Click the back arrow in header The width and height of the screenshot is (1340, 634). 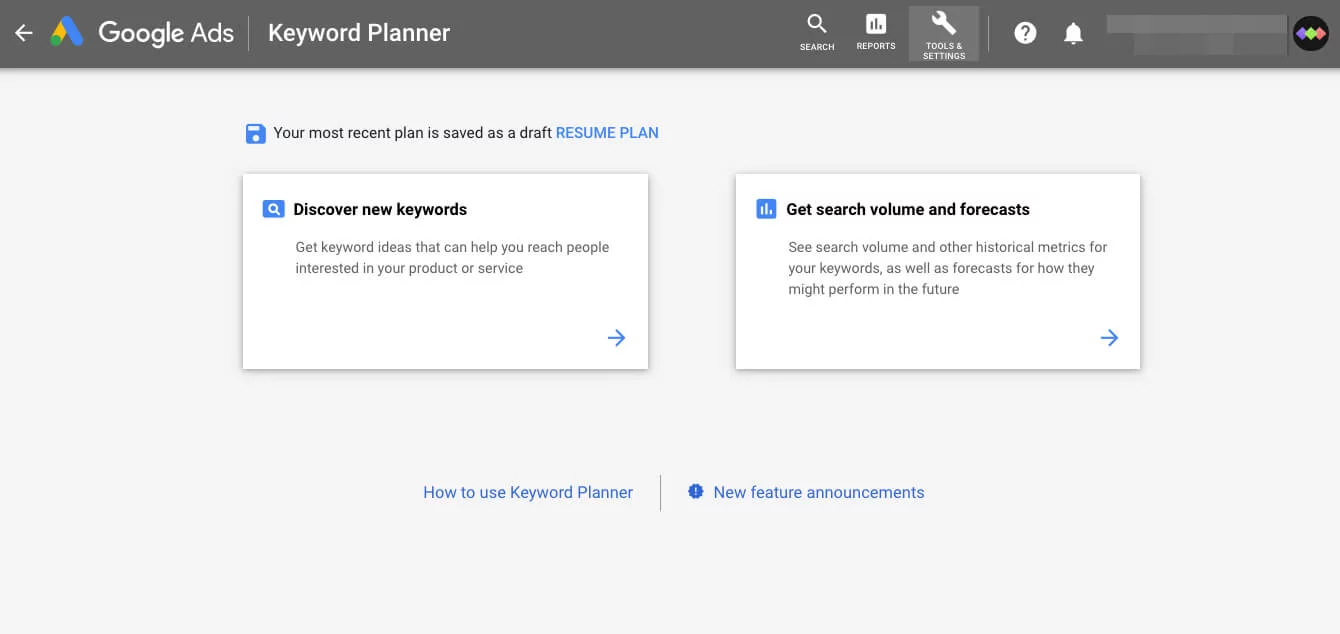[24, 33]
